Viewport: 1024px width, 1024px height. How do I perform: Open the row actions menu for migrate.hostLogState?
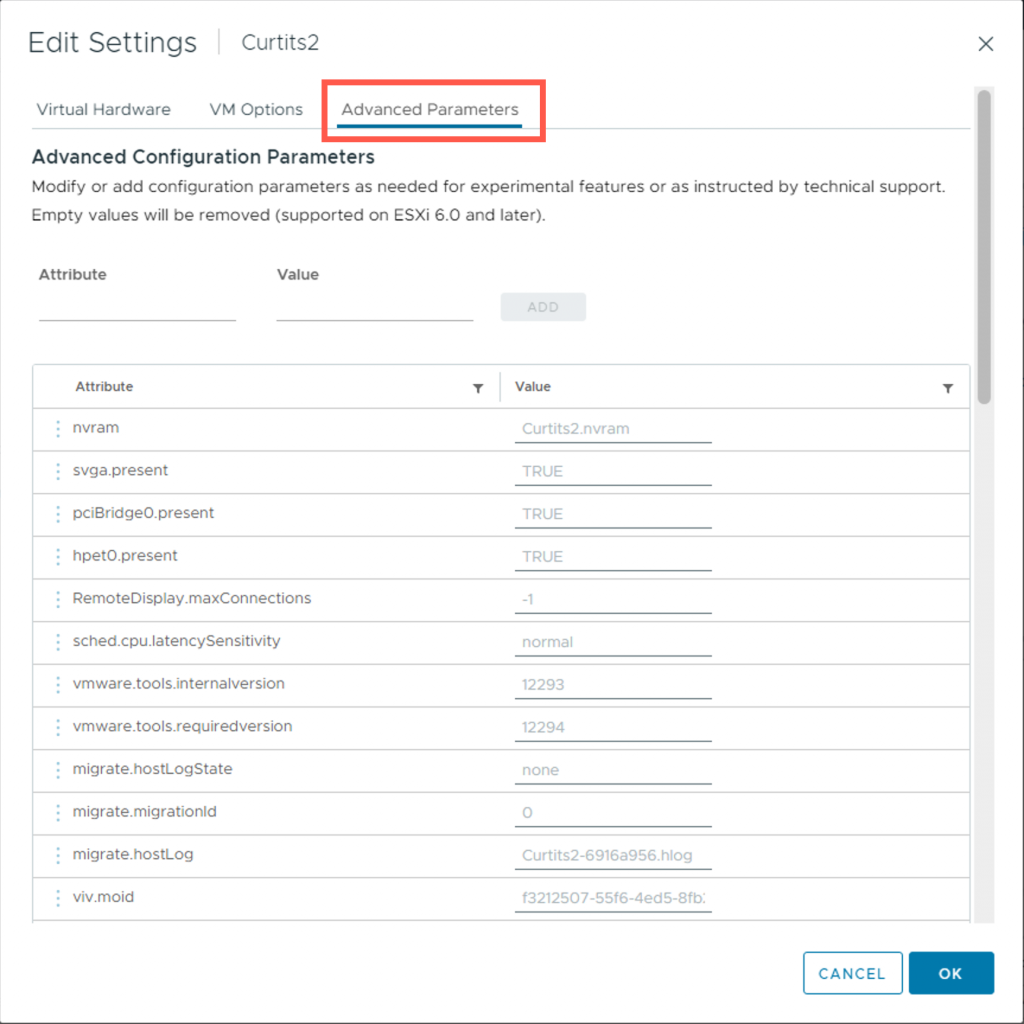click(58, 770)
